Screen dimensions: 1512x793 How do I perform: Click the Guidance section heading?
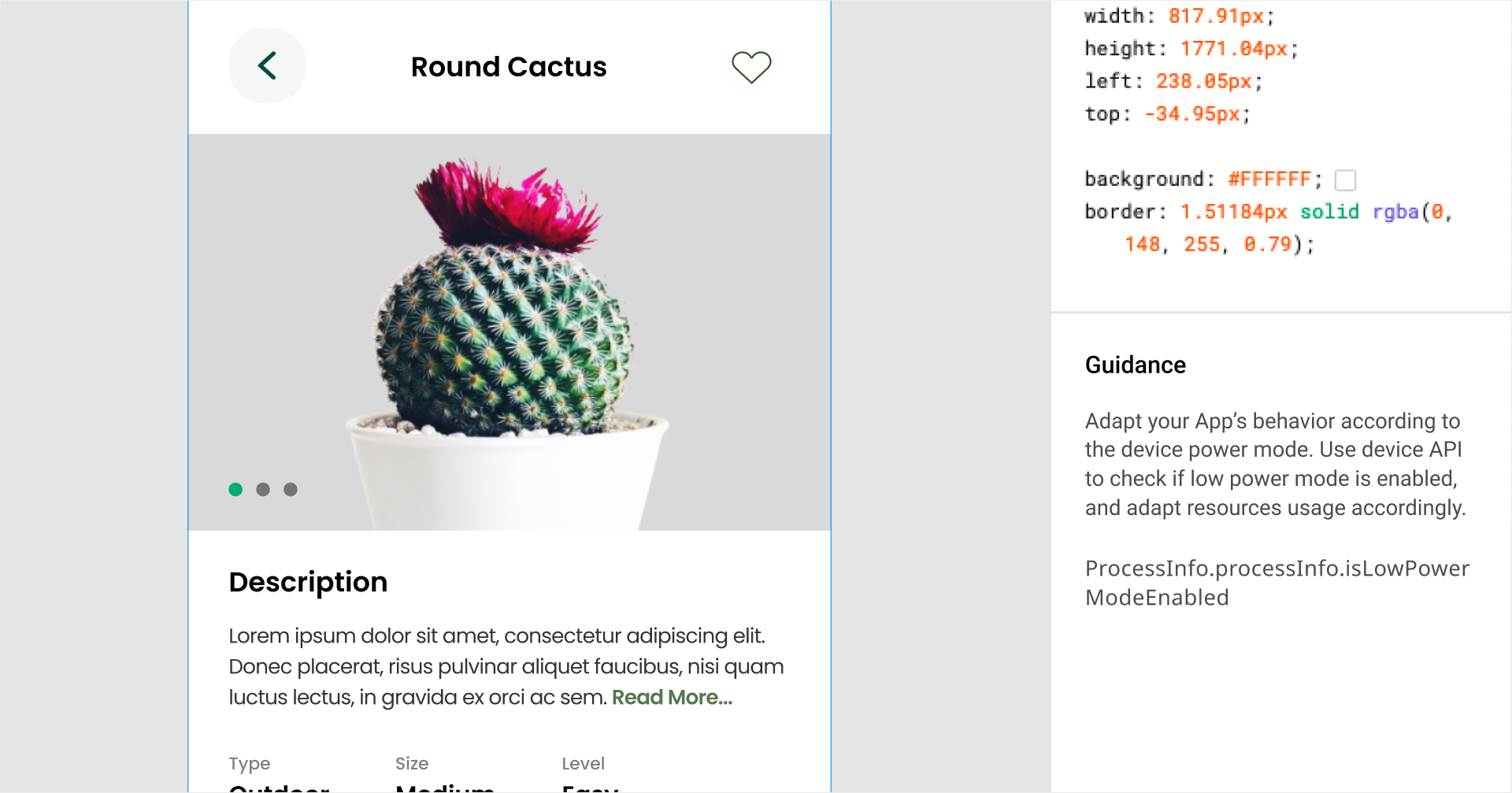click(1135, 365)
